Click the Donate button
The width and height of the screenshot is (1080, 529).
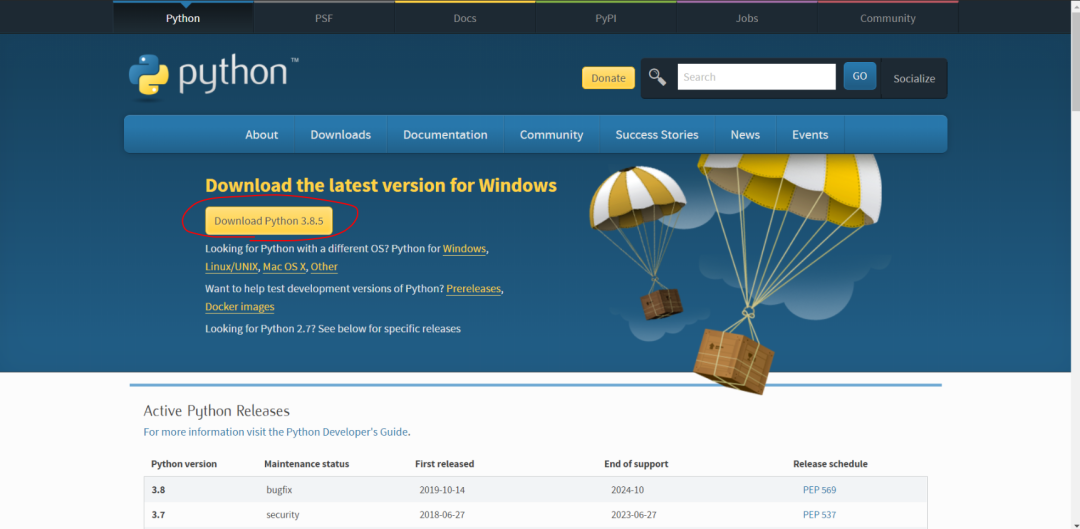(608, 78)
